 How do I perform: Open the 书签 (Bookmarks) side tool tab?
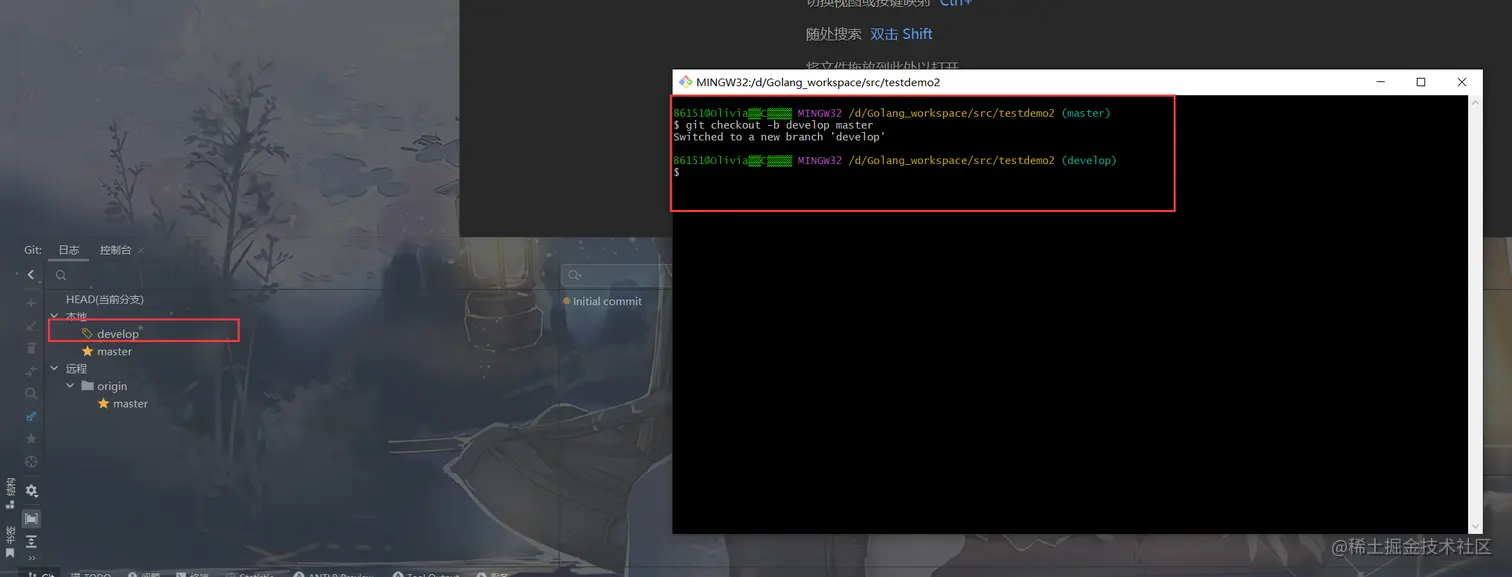[x=10, y=540]
